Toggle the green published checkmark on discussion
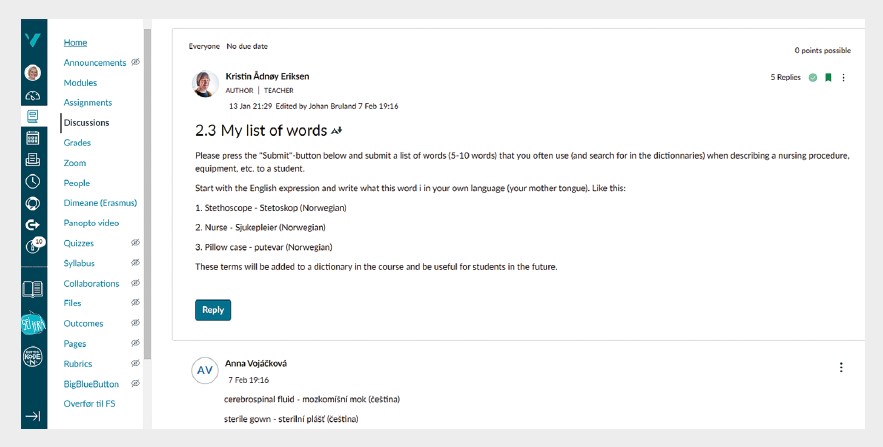Image resolution: width=883 pixels, height=447 pixels. [813, 77]
